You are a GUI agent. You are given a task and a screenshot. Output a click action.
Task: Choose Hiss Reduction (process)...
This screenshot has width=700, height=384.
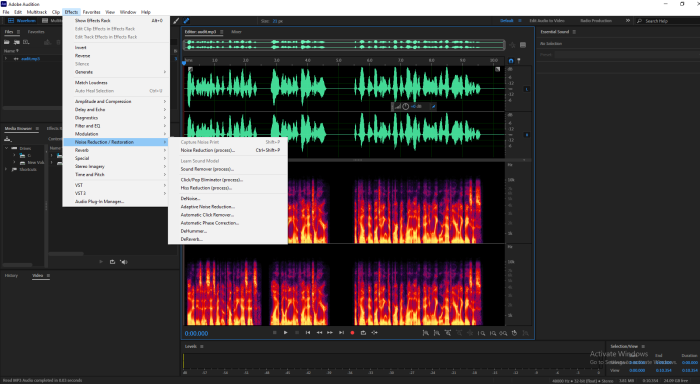[x=228, y=188]
